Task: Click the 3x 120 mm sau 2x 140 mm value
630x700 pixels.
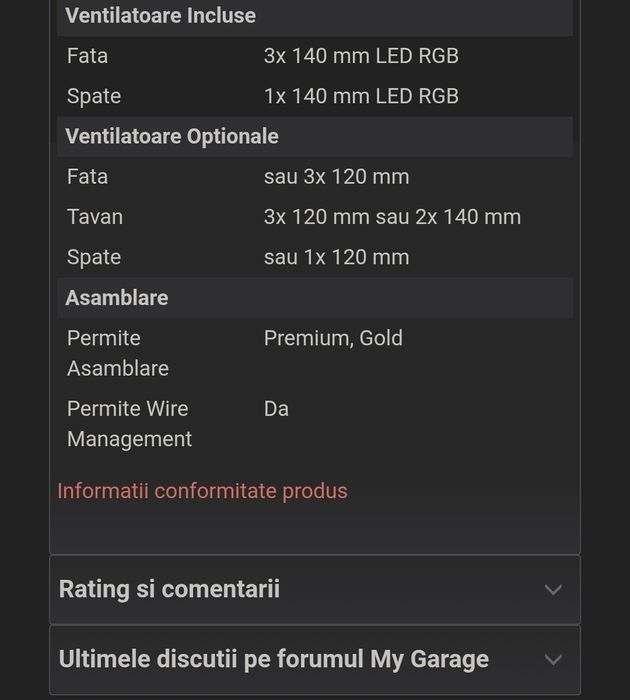Action: click(x=392, y=217)
